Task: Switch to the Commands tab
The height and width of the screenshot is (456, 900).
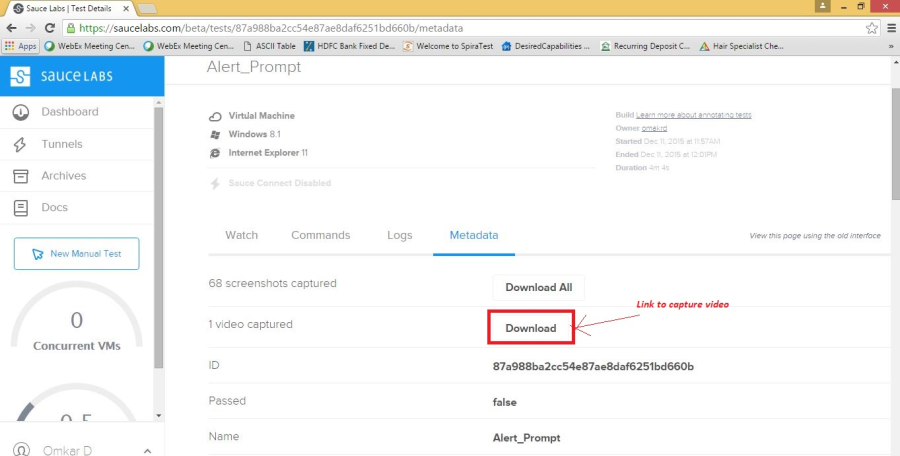Action: (x=320, y=235)
